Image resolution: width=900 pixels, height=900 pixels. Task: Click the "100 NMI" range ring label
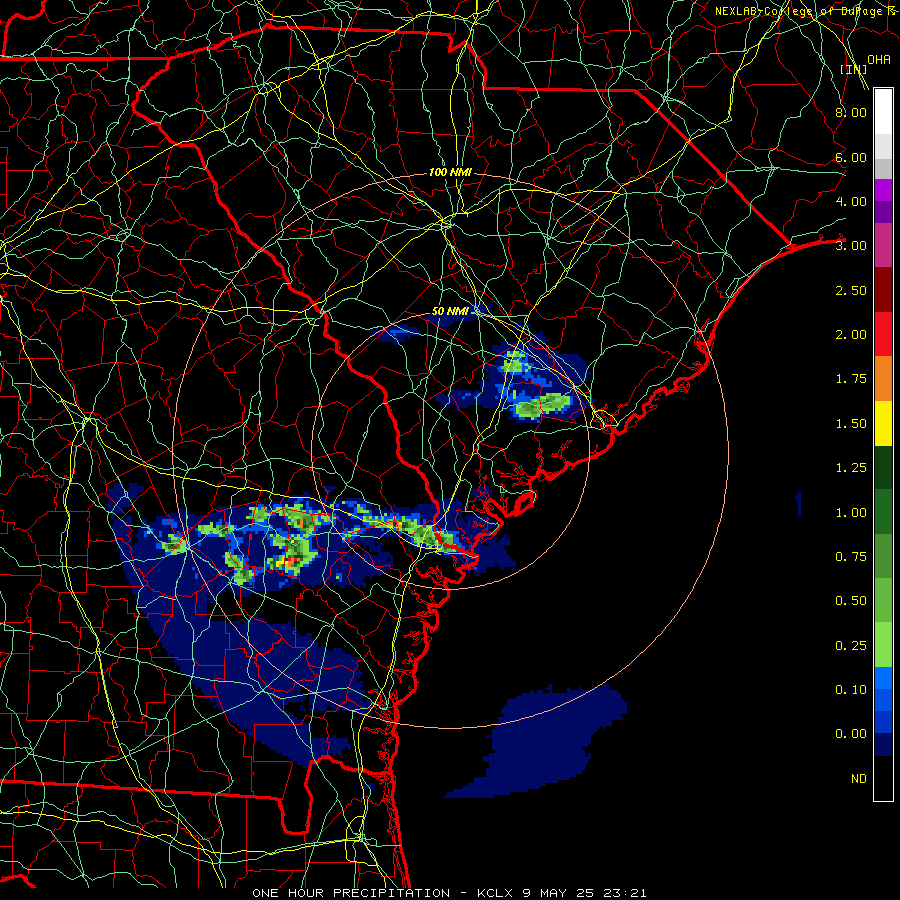[x=450, y=172]
